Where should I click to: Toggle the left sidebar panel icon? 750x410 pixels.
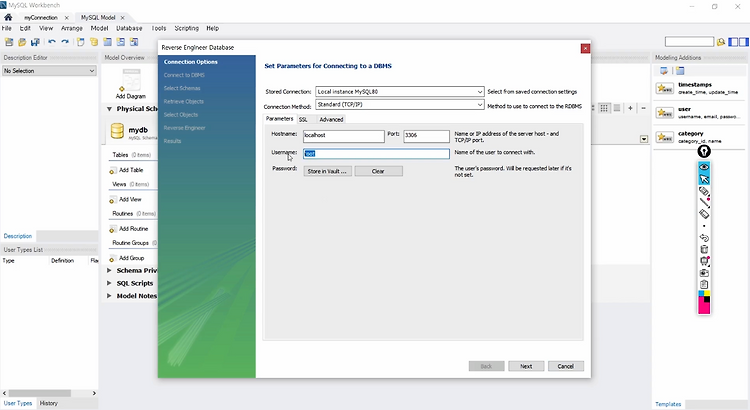(733, 42)
